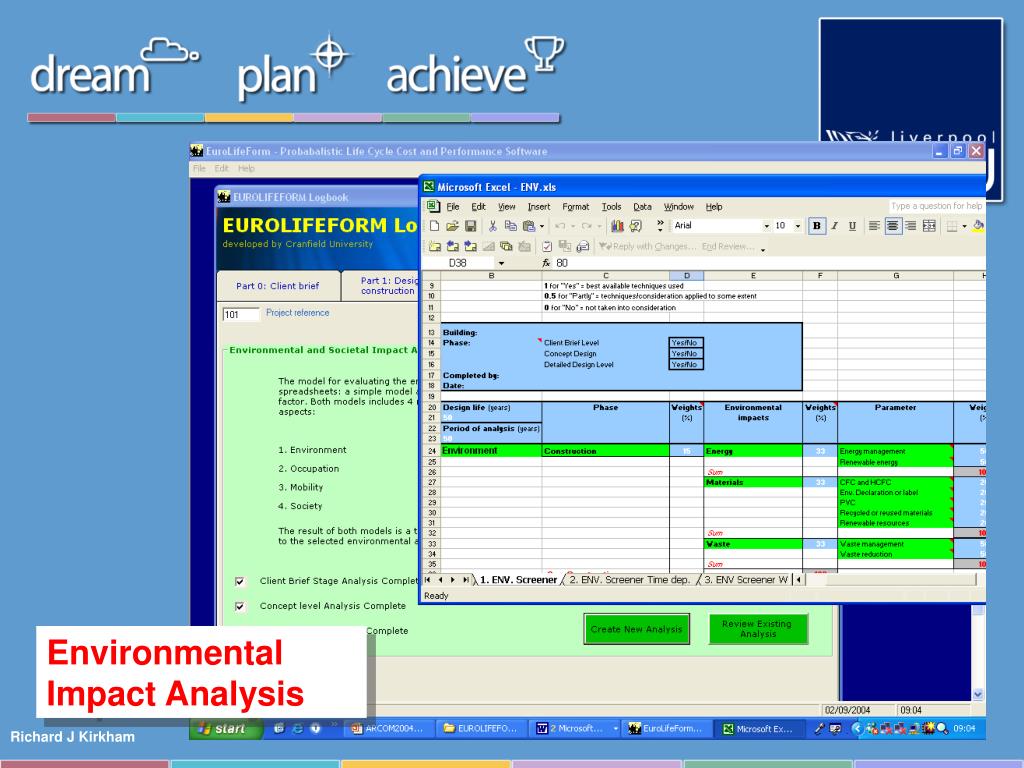Click the Type a question for help box

tap(936, 206)
